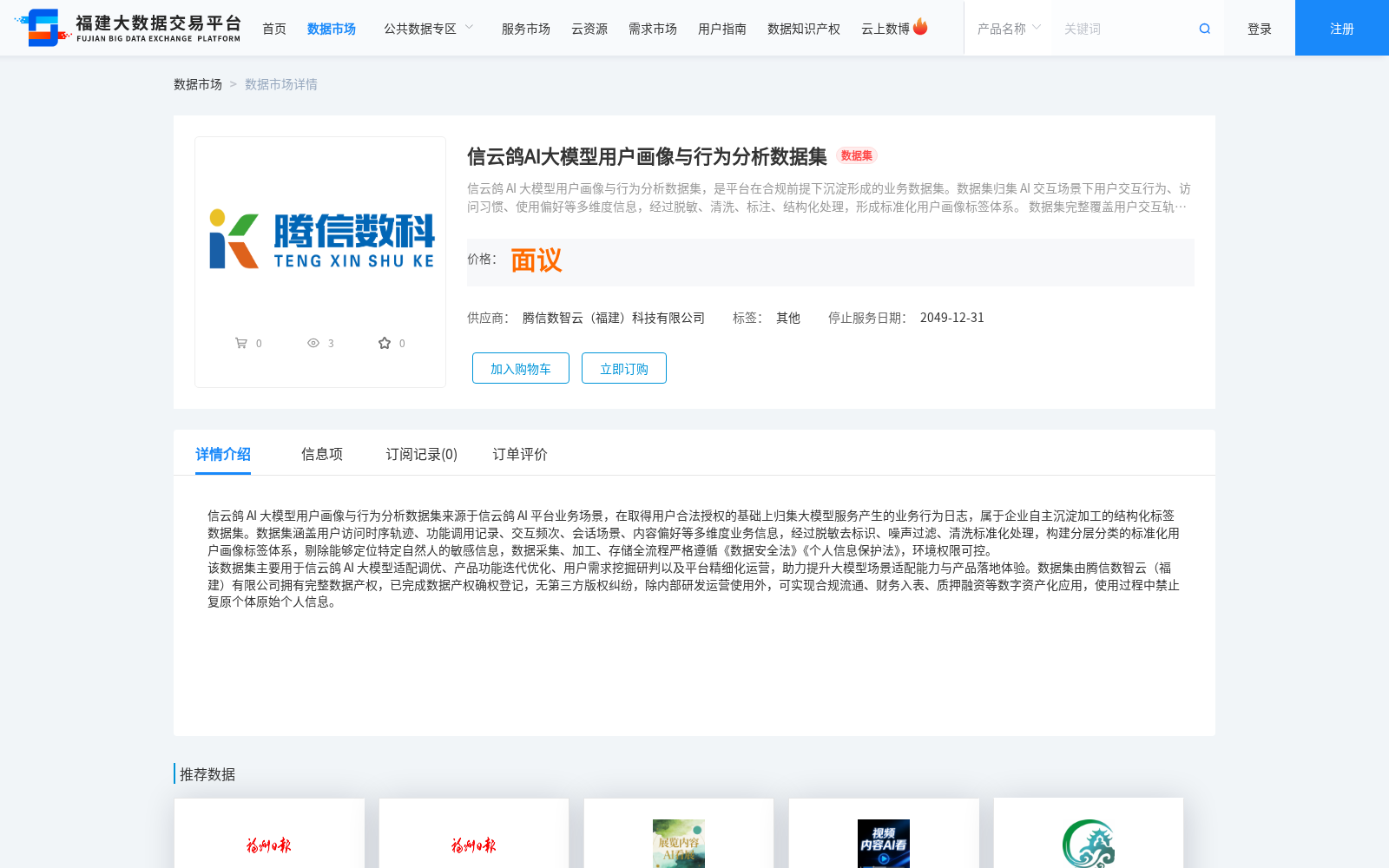
Task: Open the 视频内容AI看 recommended card thumbnail
Action: pyautogui.click(x=884, y=844)
